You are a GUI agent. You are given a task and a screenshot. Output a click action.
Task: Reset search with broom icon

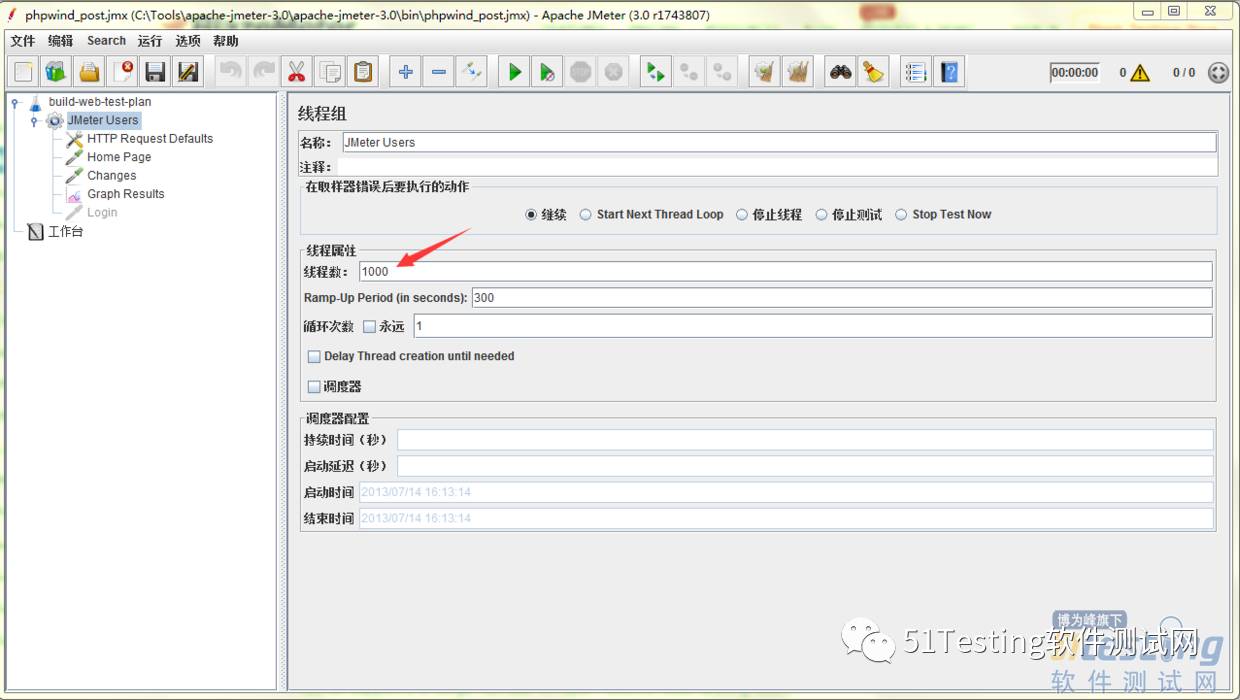(x=874, y=72)
